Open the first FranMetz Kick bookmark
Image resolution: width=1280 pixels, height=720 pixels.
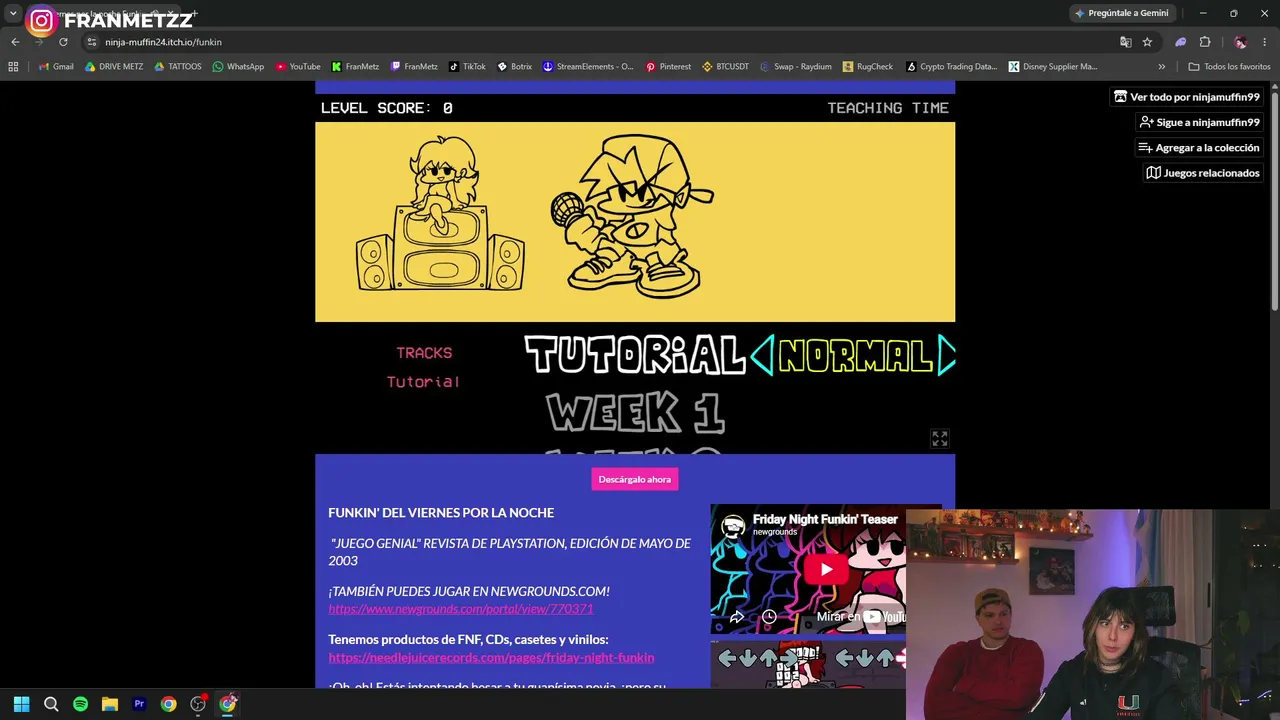(356, 67)
